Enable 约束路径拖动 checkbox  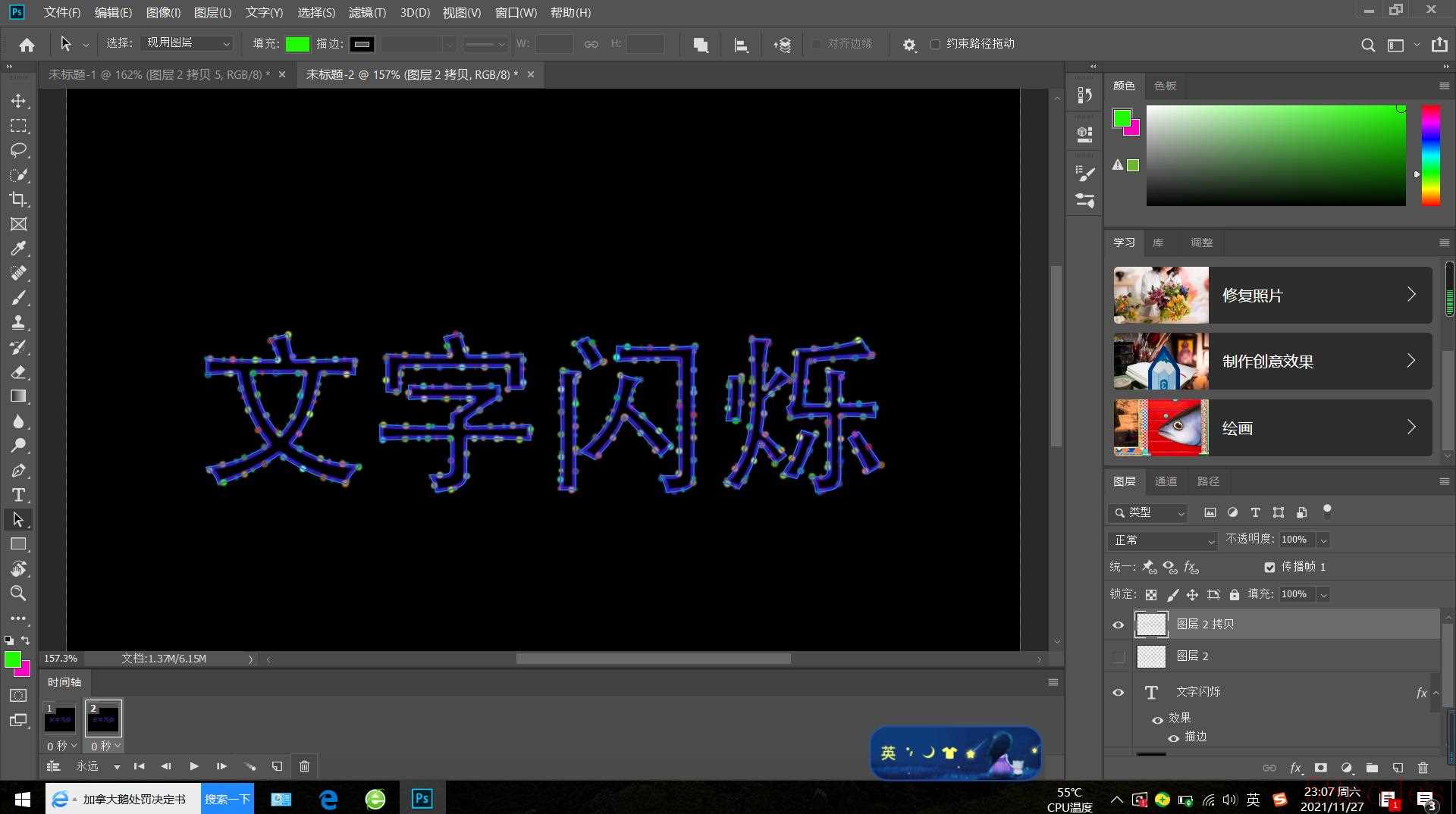(x=935, y=44)
